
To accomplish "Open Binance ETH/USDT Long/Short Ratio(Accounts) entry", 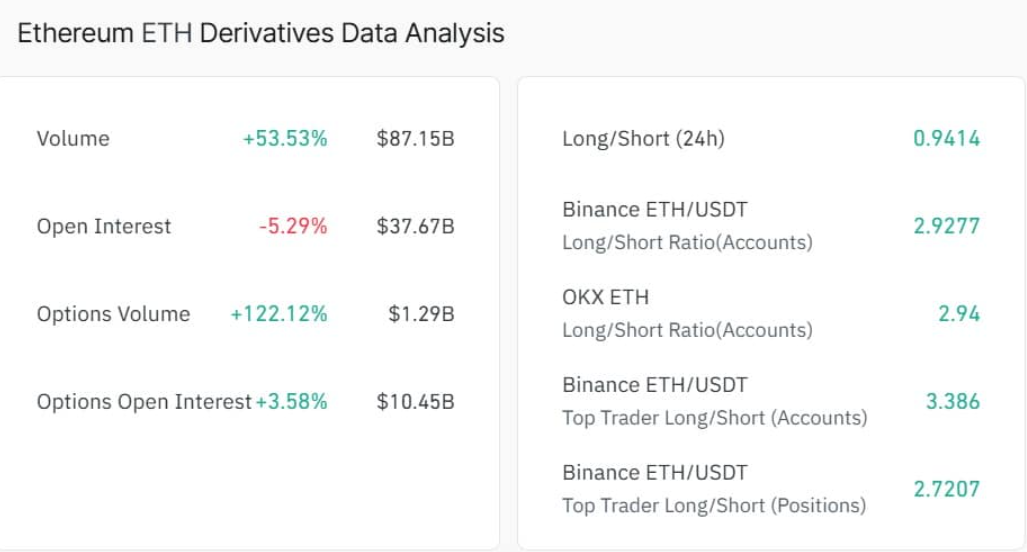I will pyautogui.click(x=687, y=226).
